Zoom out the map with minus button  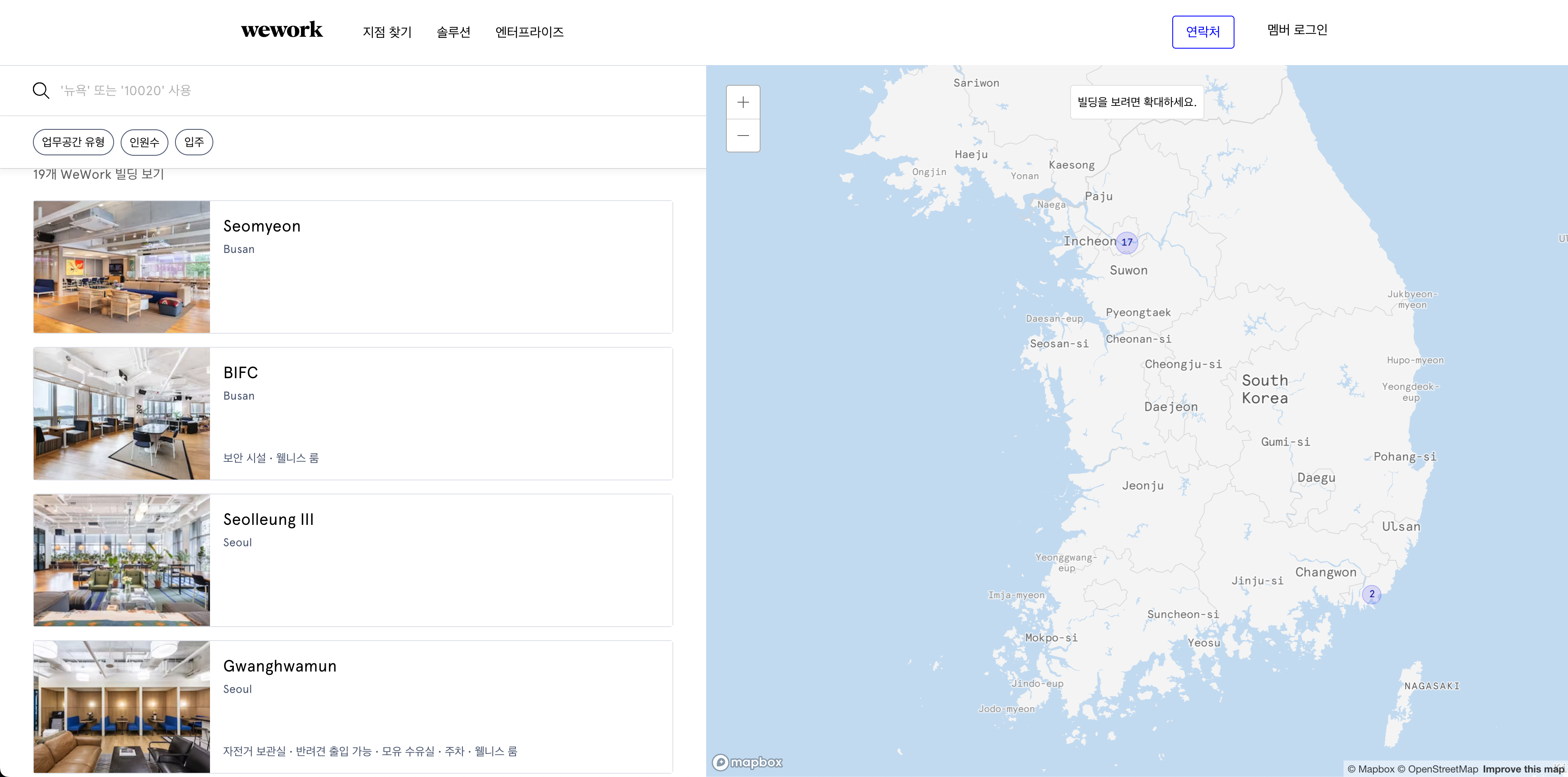click(742, 135)
